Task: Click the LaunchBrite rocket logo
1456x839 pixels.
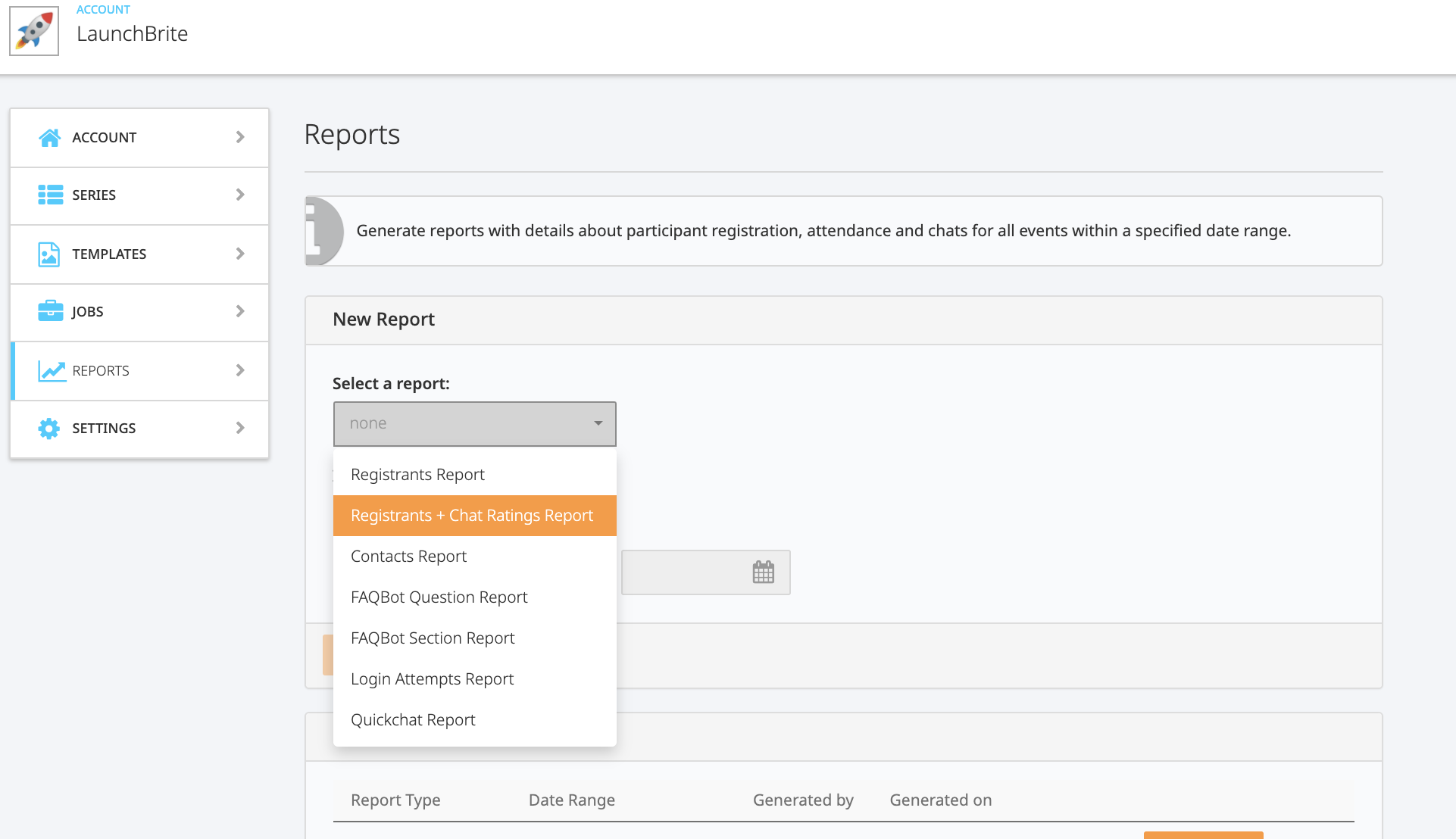Action: click(34, 31)
